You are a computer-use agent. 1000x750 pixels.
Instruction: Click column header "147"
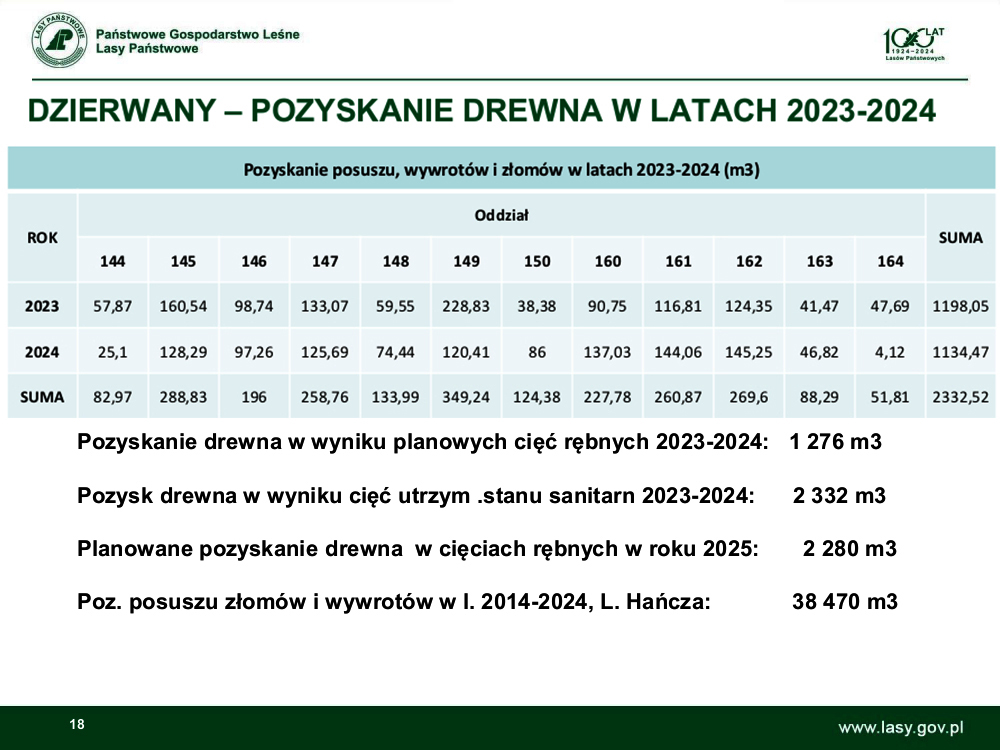pos(325,261)
